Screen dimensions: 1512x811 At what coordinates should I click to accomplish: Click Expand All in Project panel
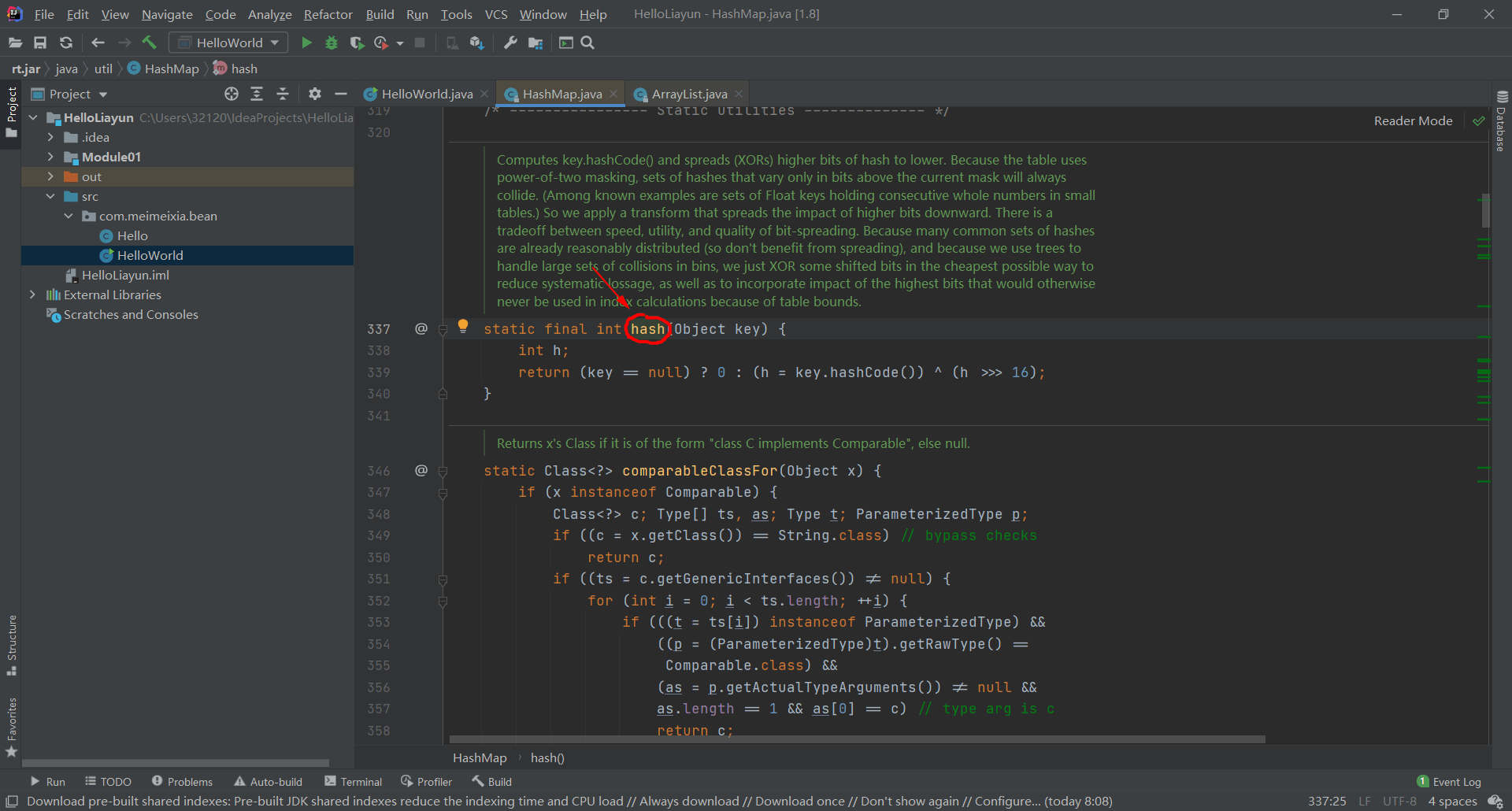point(257,94)
